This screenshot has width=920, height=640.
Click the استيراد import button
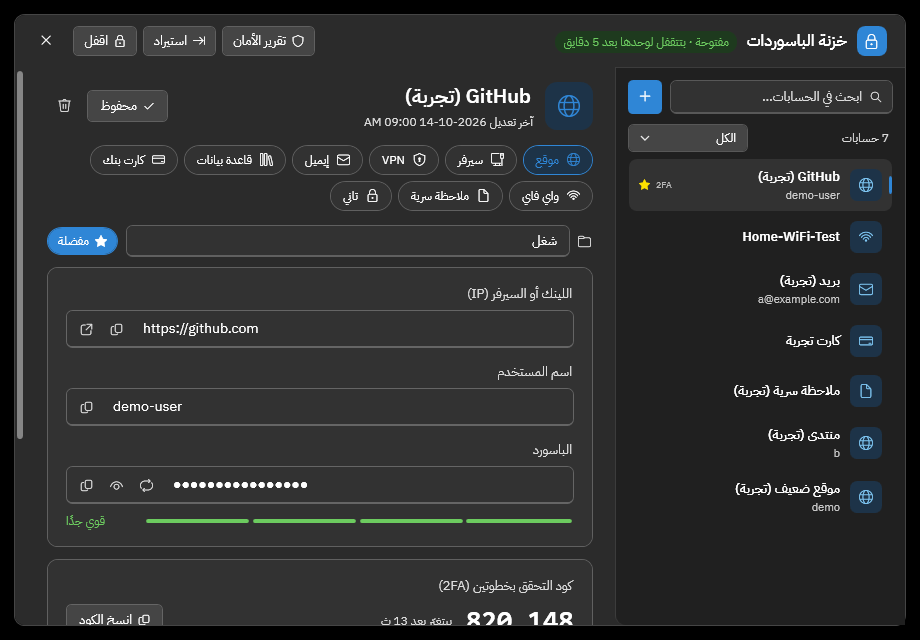[179, 41]
